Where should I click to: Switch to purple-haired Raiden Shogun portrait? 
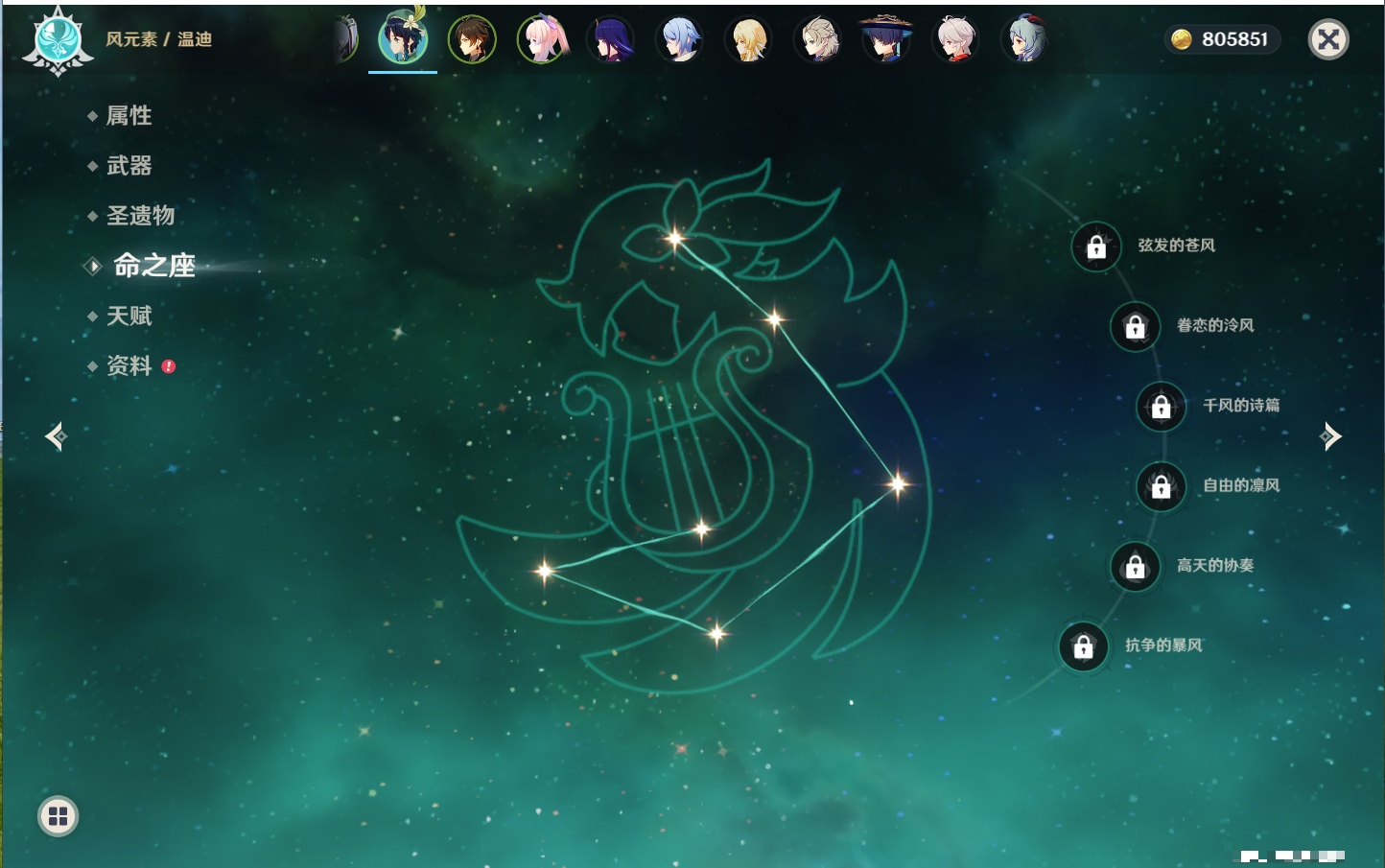(x=610, y=39)
